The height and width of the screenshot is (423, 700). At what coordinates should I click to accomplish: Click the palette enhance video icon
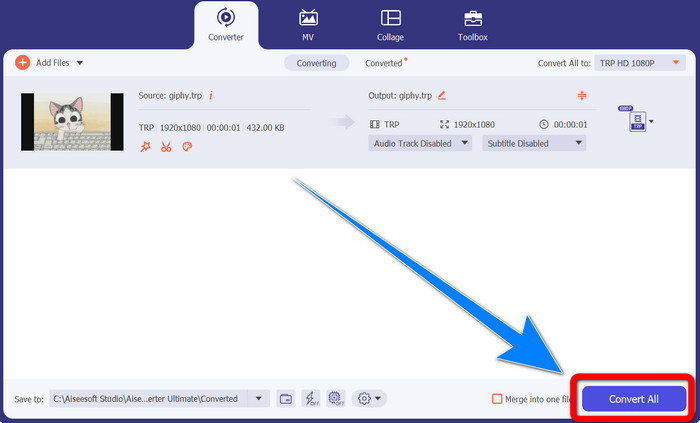click(186, 146)
